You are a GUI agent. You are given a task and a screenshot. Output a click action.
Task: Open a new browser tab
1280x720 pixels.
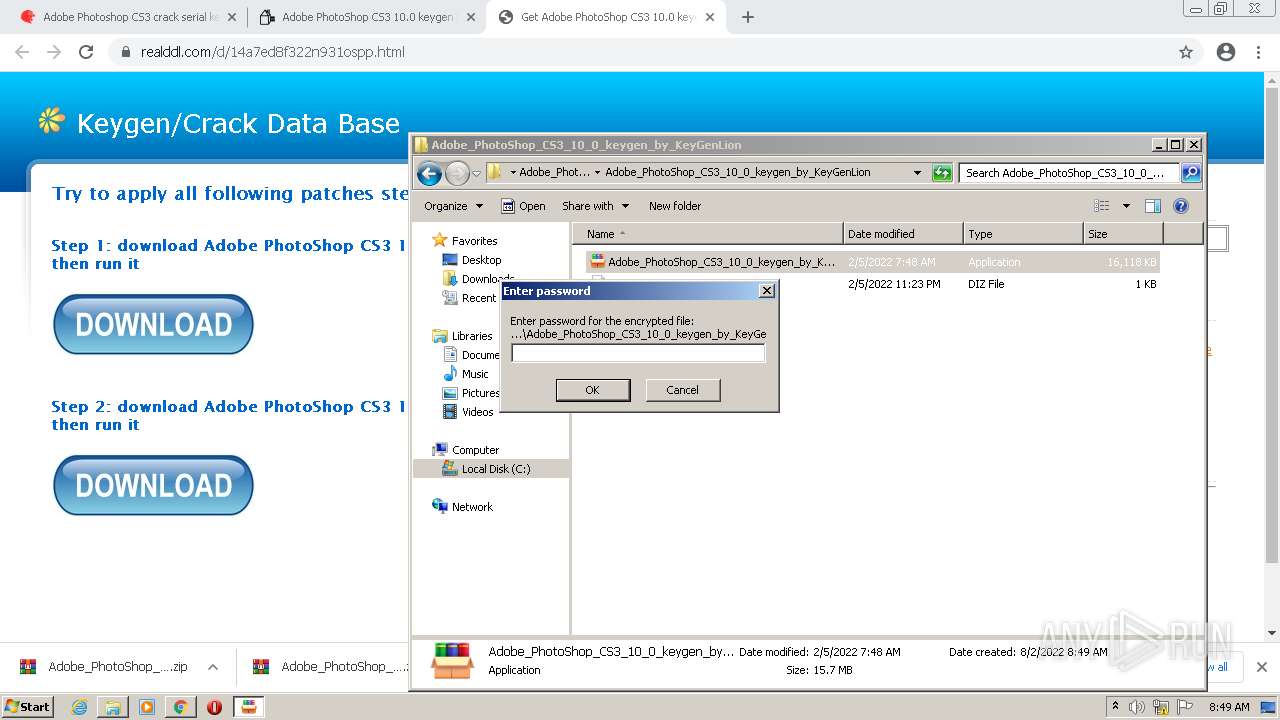[748, 17]
